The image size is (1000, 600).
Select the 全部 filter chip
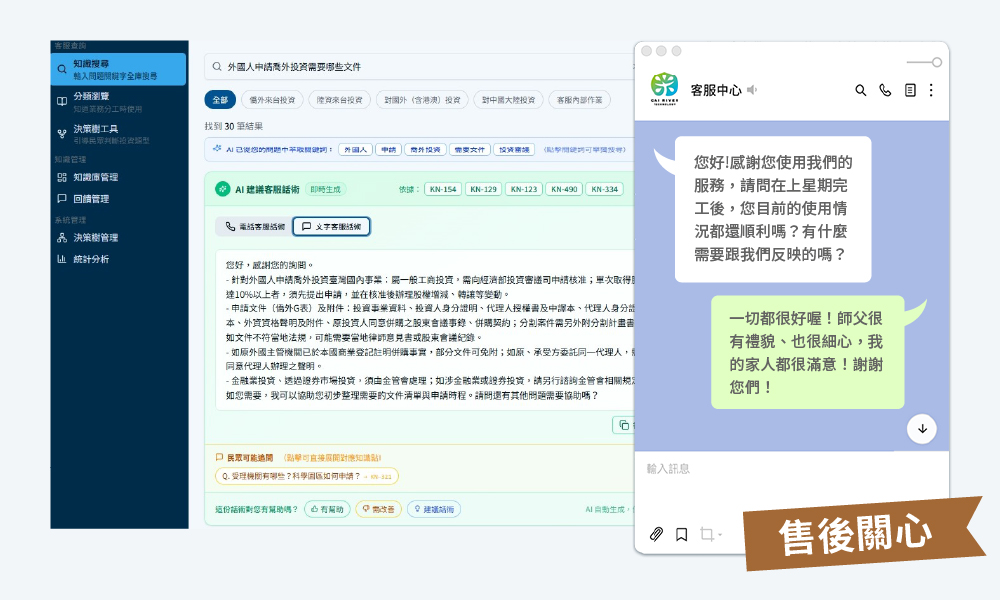220,100
